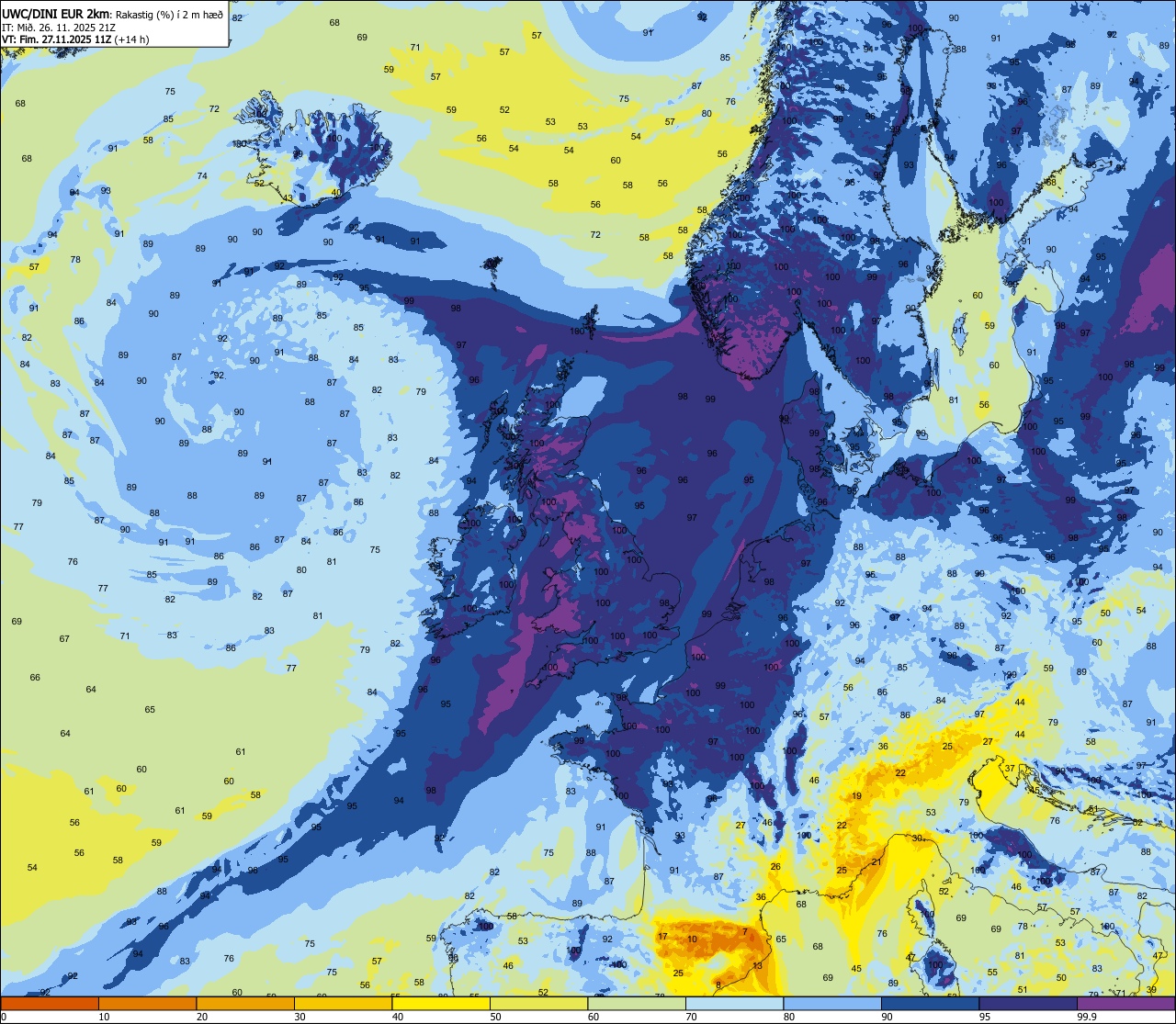Click the legend tick label "70"
The image size is (1176, 1024).
tap(691, 1017)
